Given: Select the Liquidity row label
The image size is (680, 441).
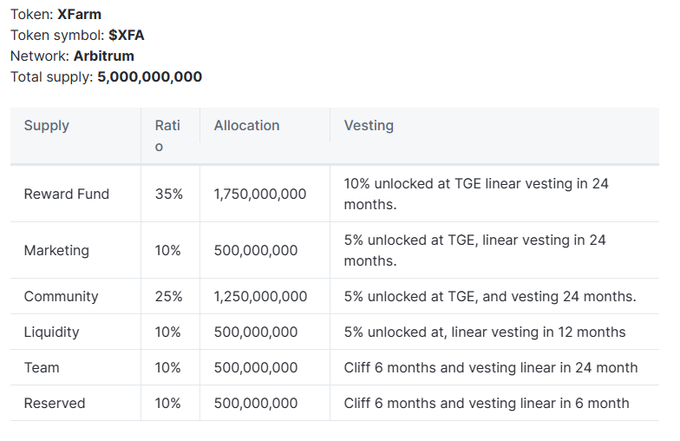Looking at the screenshot, I should tap(52, 332).
